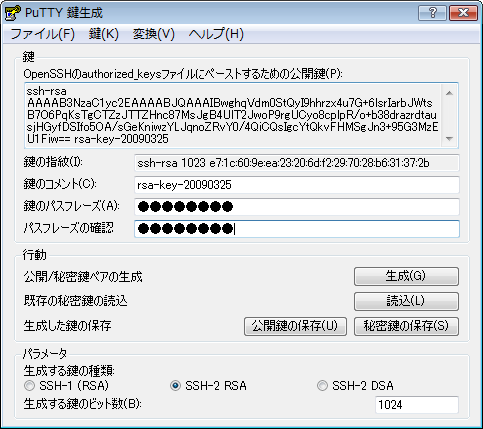This screenshot has height=429, width=483.
Task: Click the 鍵のコメント(C) label
Action: 60,184
